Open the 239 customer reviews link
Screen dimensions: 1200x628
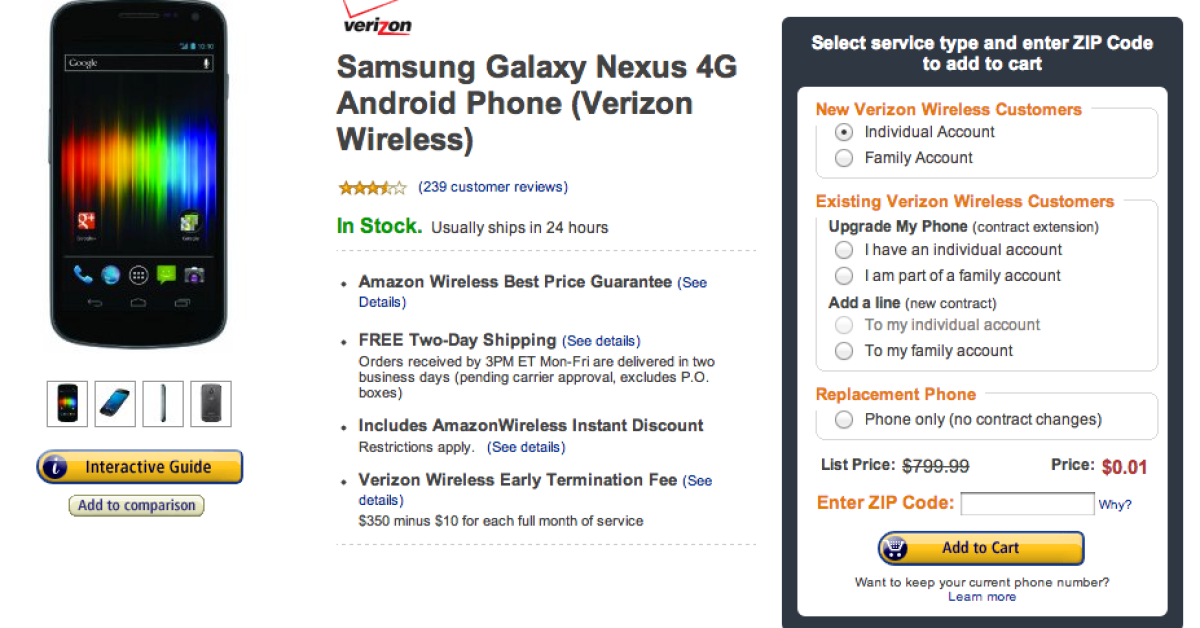pos(492,187)
